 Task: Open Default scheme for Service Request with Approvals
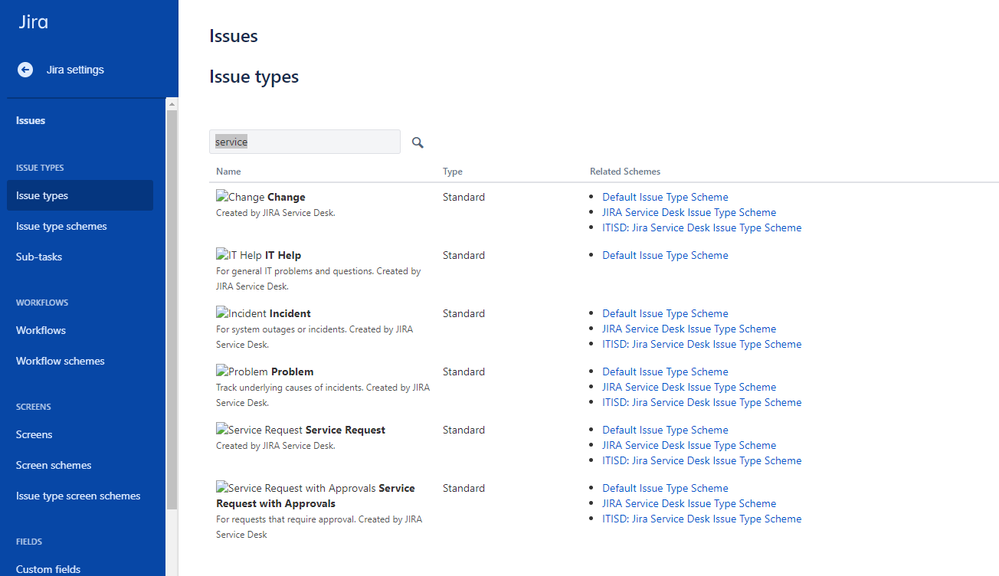(665, 488)
